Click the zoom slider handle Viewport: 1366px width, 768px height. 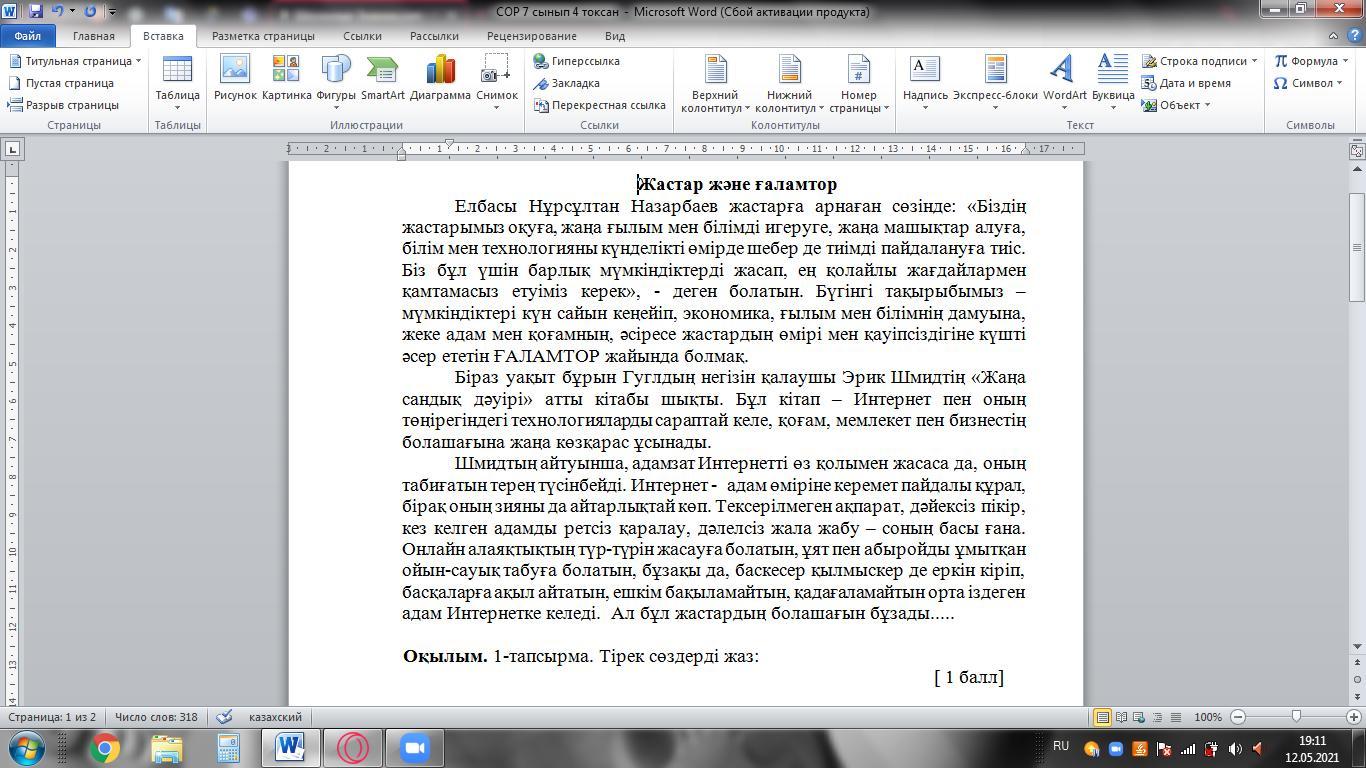coord(1296,717)
